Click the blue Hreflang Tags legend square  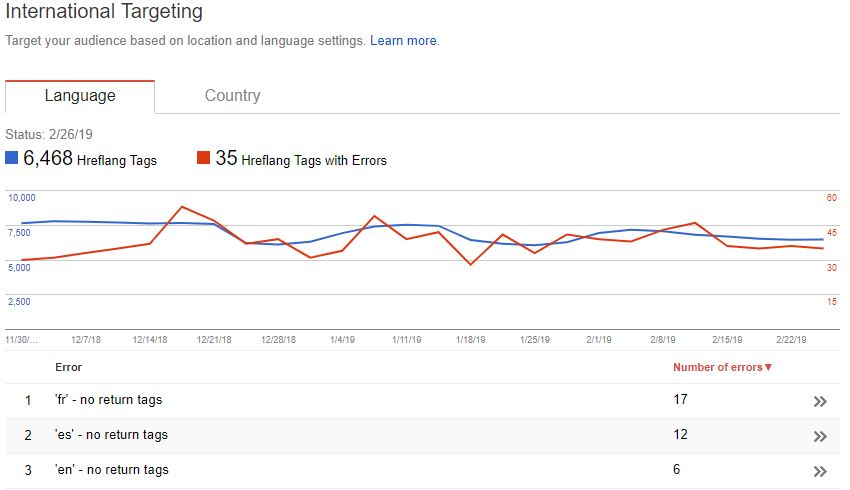[12, 158]
